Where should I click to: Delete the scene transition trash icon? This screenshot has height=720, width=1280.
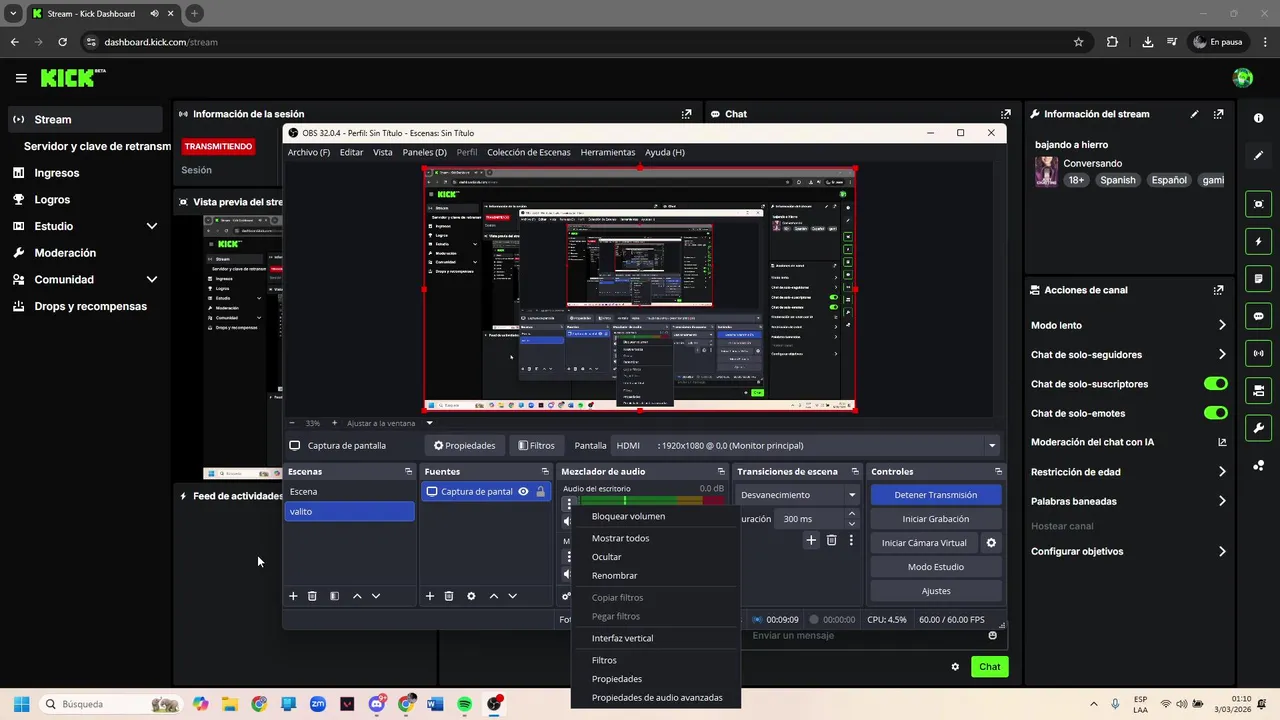point(831,540)
